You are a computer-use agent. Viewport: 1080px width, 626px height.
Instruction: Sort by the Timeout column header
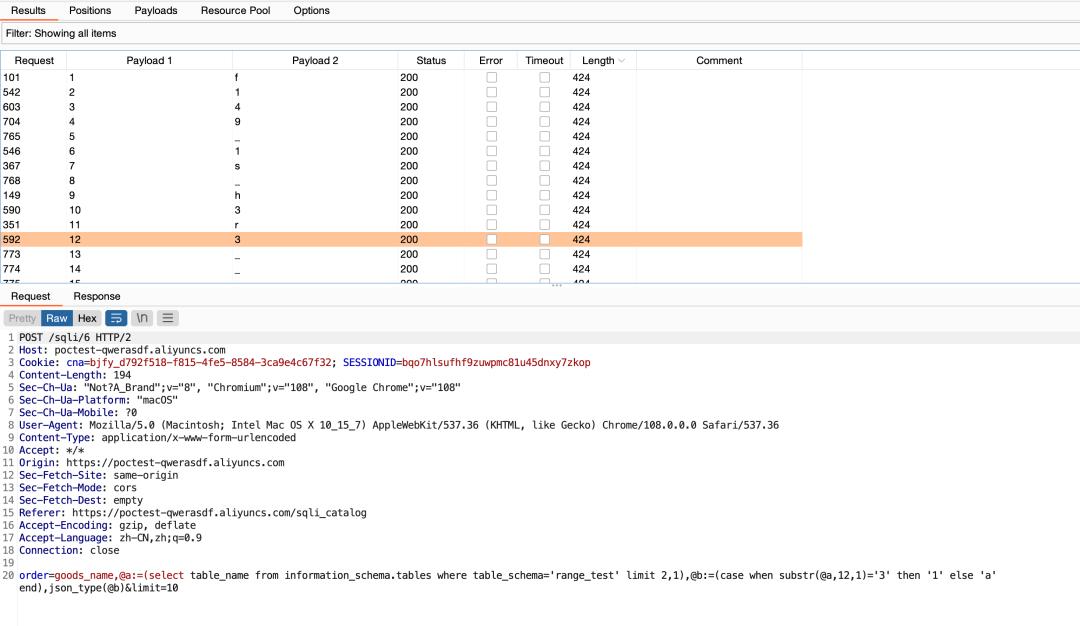click(x=544, y=61)
